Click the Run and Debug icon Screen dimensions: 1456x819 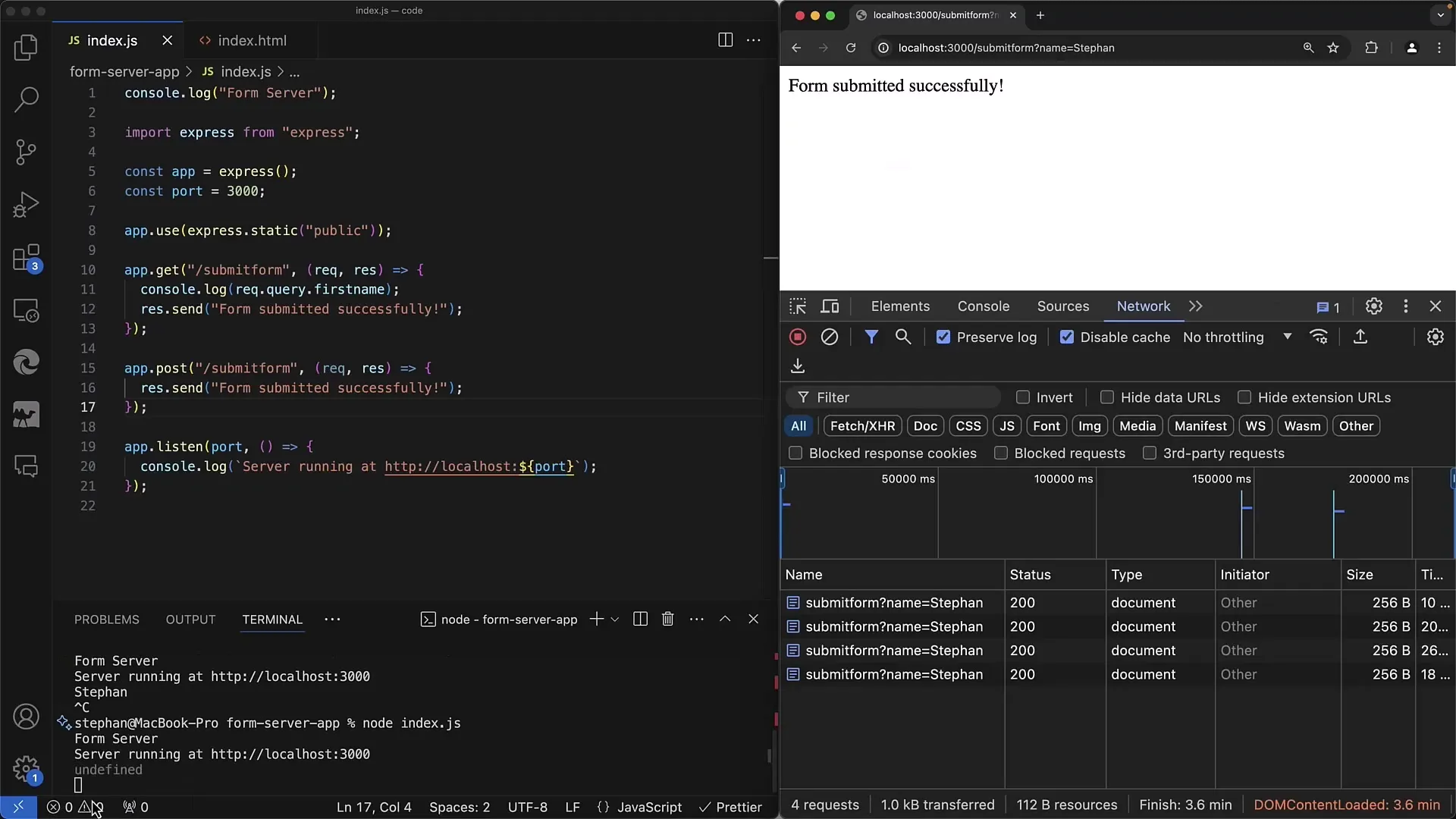tap(26, 204)
